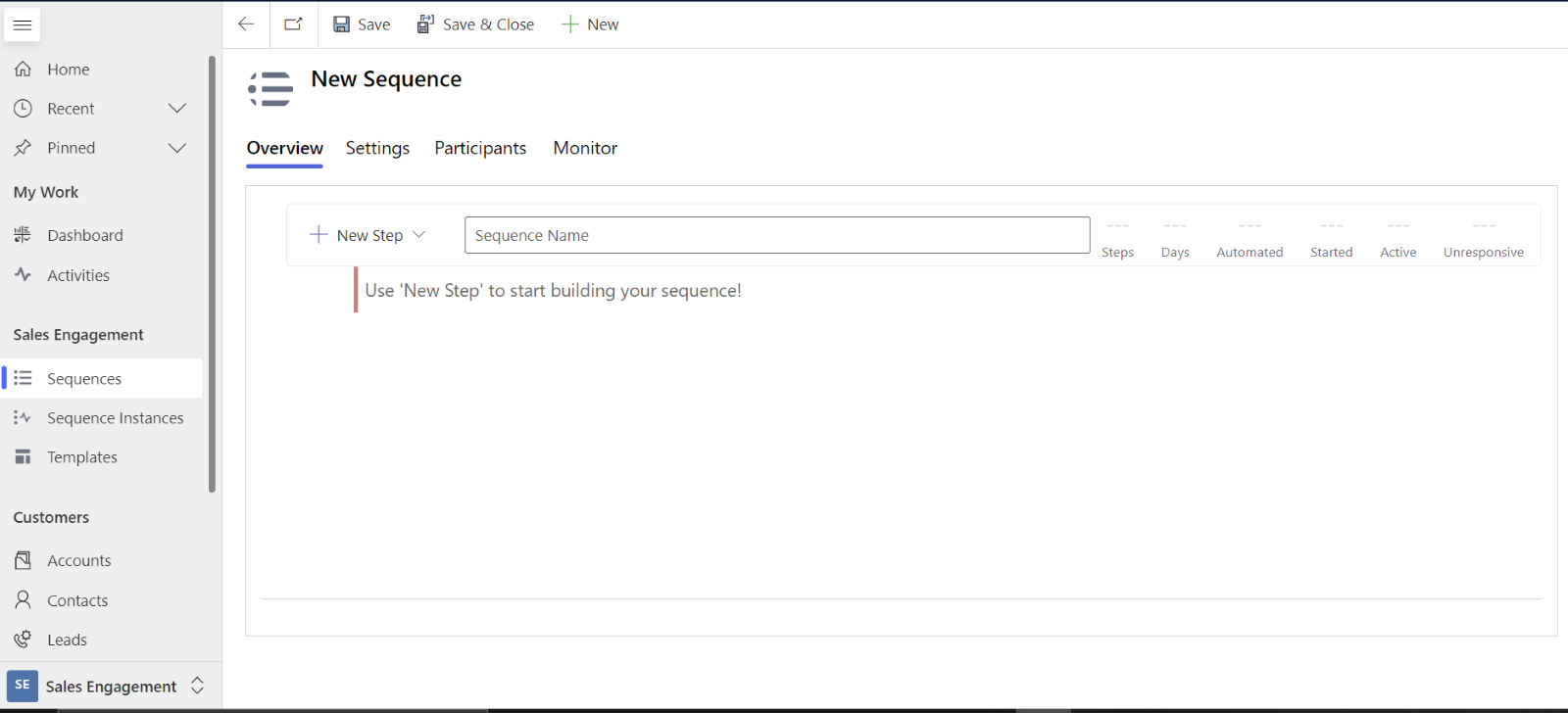Viewport: 1568px width, 713px height.
Task: Click the Active counter label
Action: tap(1397, 252)
